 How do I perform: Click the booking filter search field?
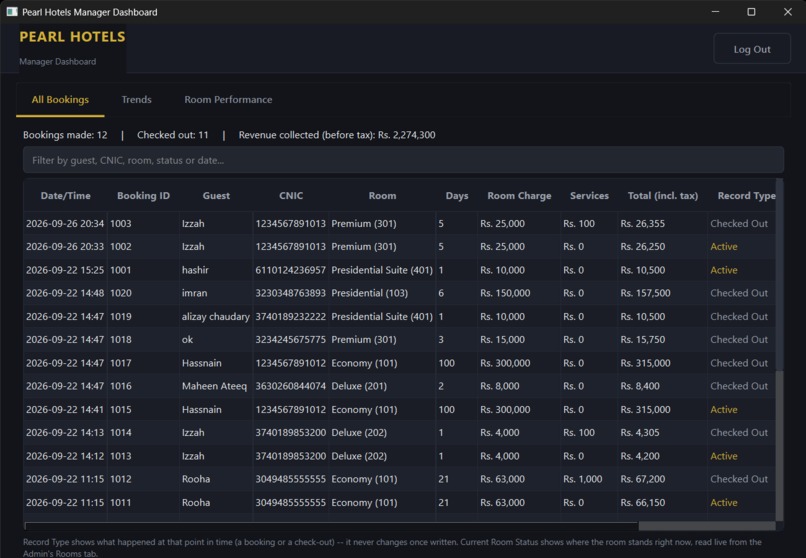[403, 160]
